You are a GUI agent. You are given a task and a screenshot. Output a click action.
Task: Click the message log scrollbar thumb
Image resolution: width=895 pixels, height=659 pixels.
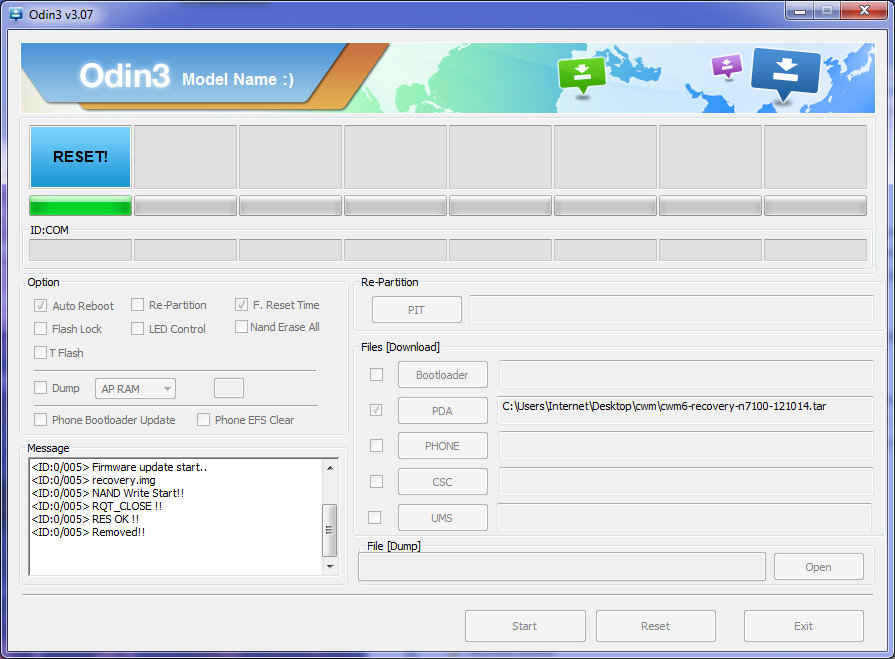[329, 529]
